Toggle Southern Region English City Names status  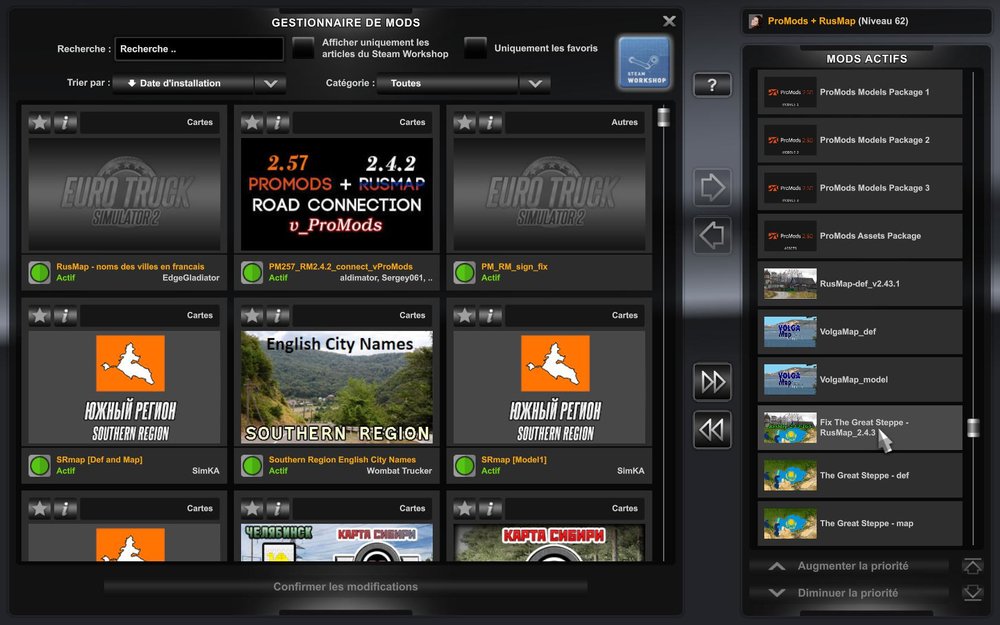[x=252, y=466]
